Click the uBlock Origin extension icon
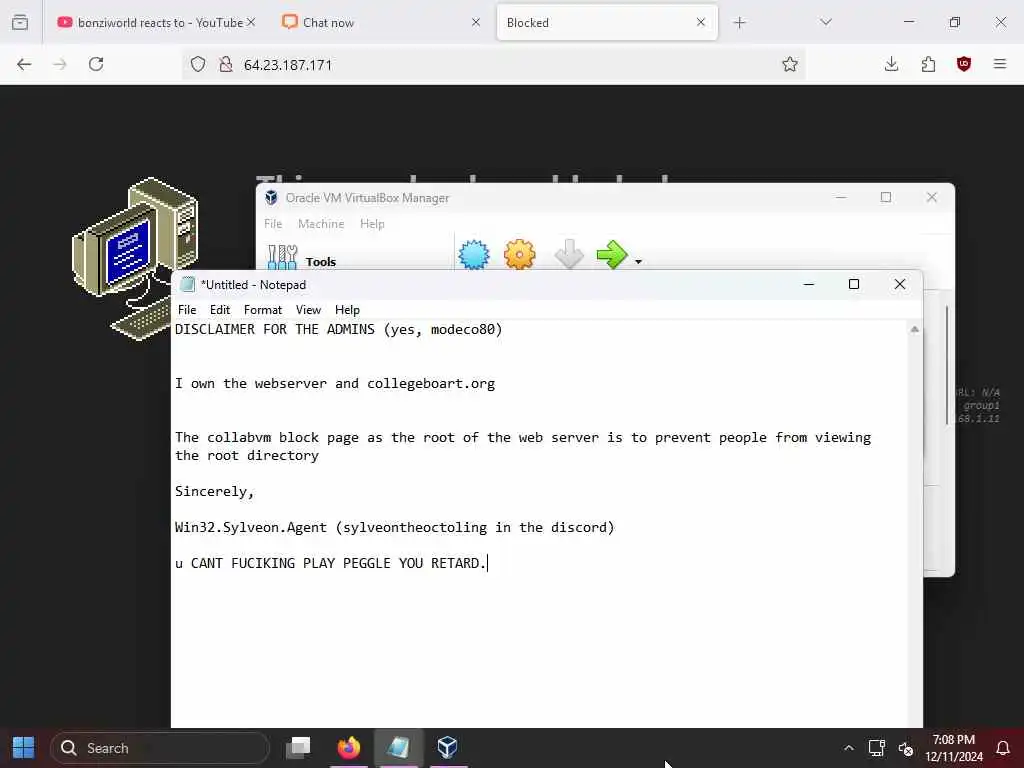1024x768 pixels. click(x=964, y=64)
